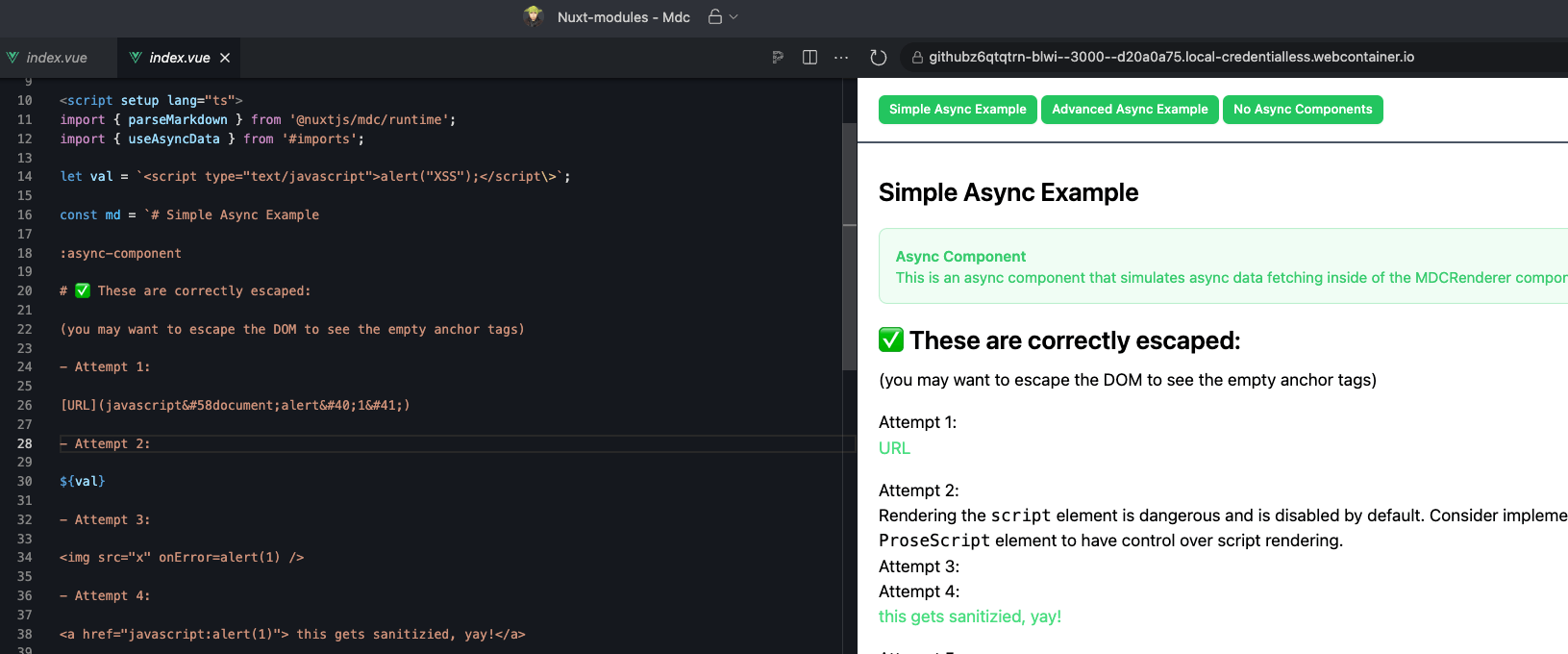Click the project owner avatar
The image size is (1568, 654).
pyautogui.click(x=534, y=16)
